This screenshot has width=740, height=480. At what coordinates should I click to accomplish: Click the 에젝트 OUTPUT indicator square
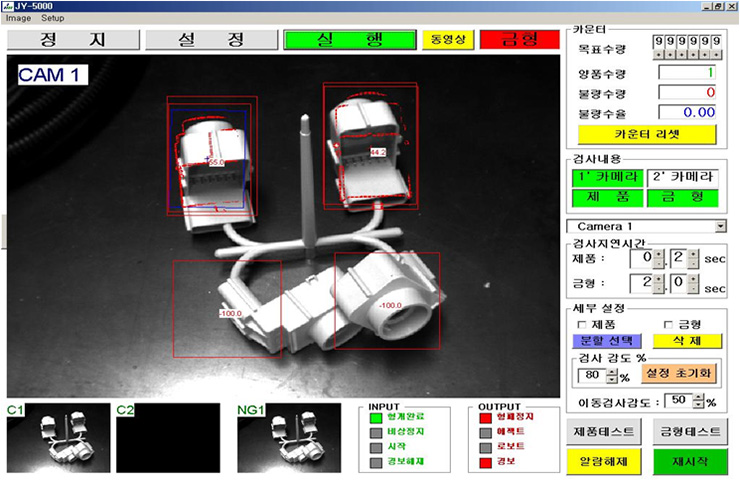[488, 431]
